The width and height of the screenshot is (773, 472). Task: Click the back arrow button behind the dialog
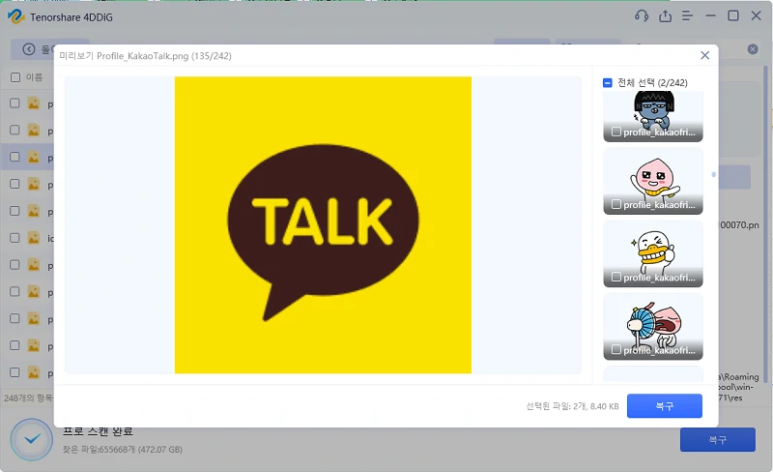(29, 49)
